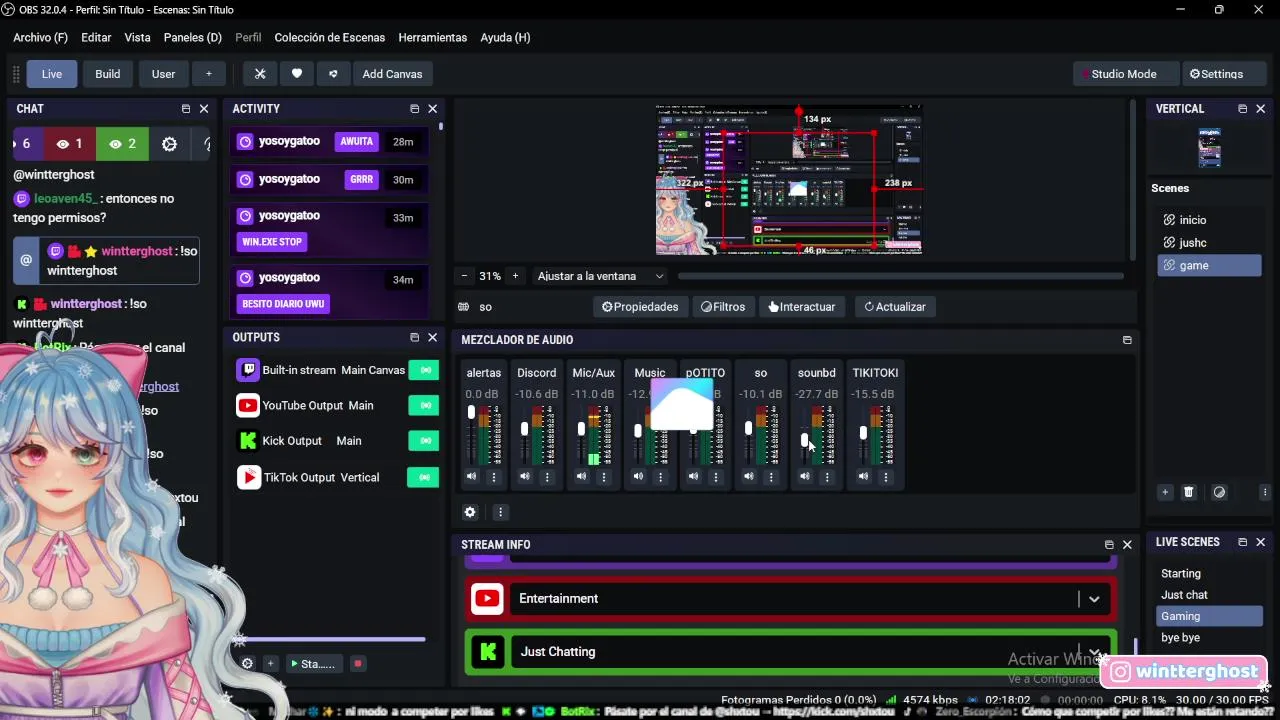
Task: Switch to the Build tab
Action: [x=108, y=74]
